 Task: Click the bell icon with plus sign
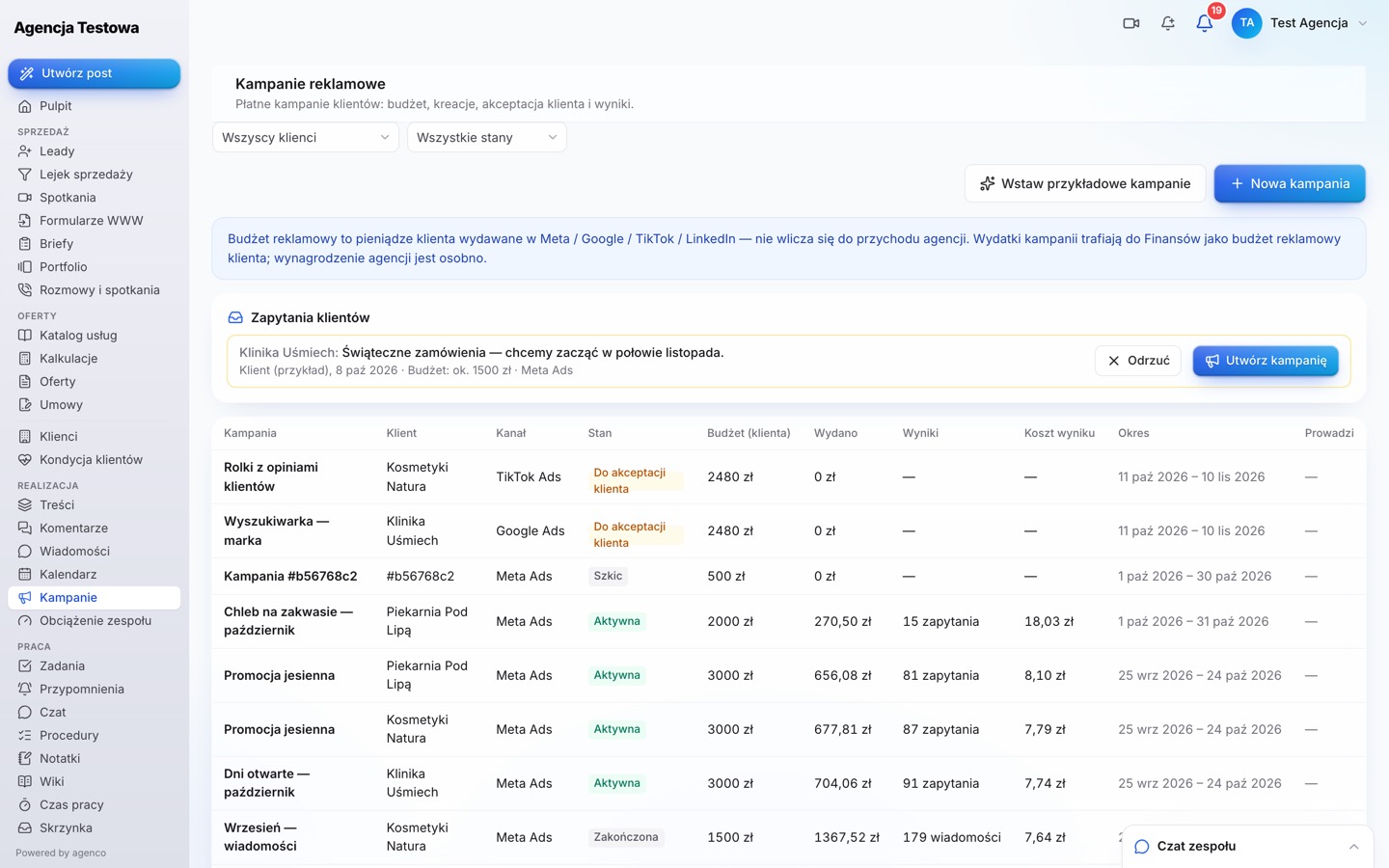(1168, 23)
